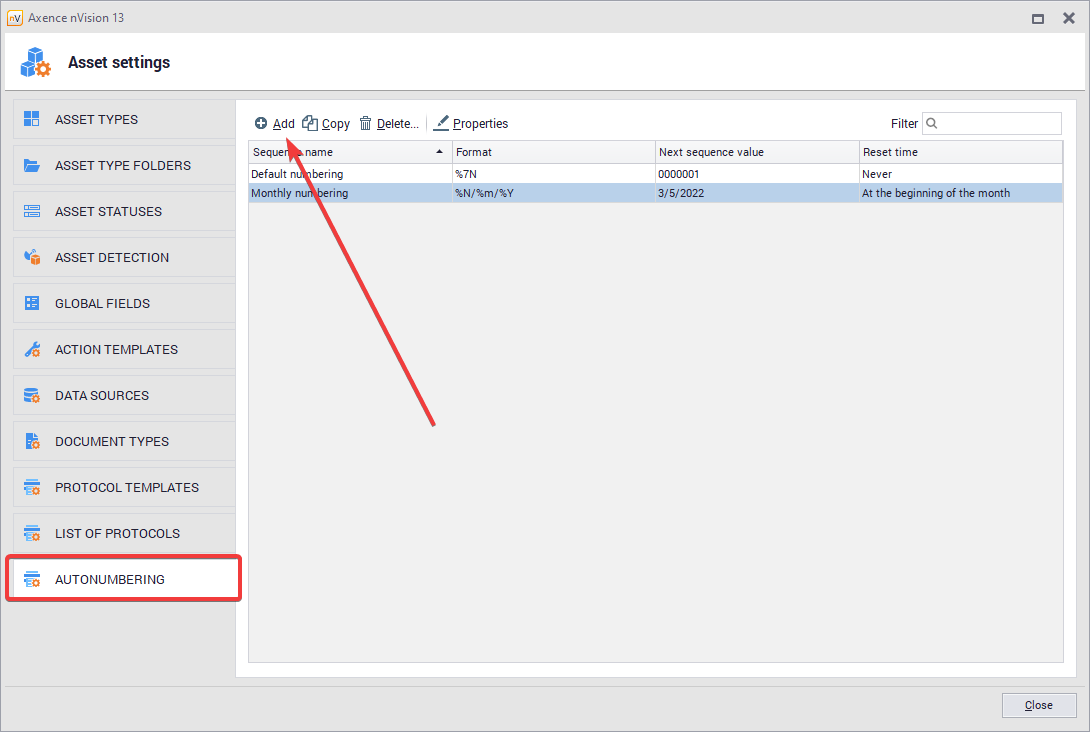Screen dimensions: 1090x732
Task: Sort by Sequence name column header
Action: (340, 152)
